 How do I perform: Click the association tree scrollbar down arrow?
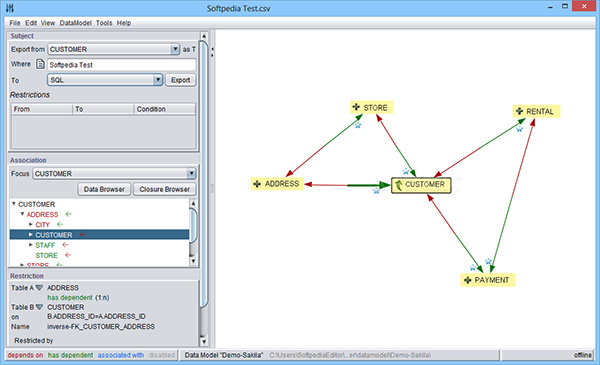(x=193, y=261)
